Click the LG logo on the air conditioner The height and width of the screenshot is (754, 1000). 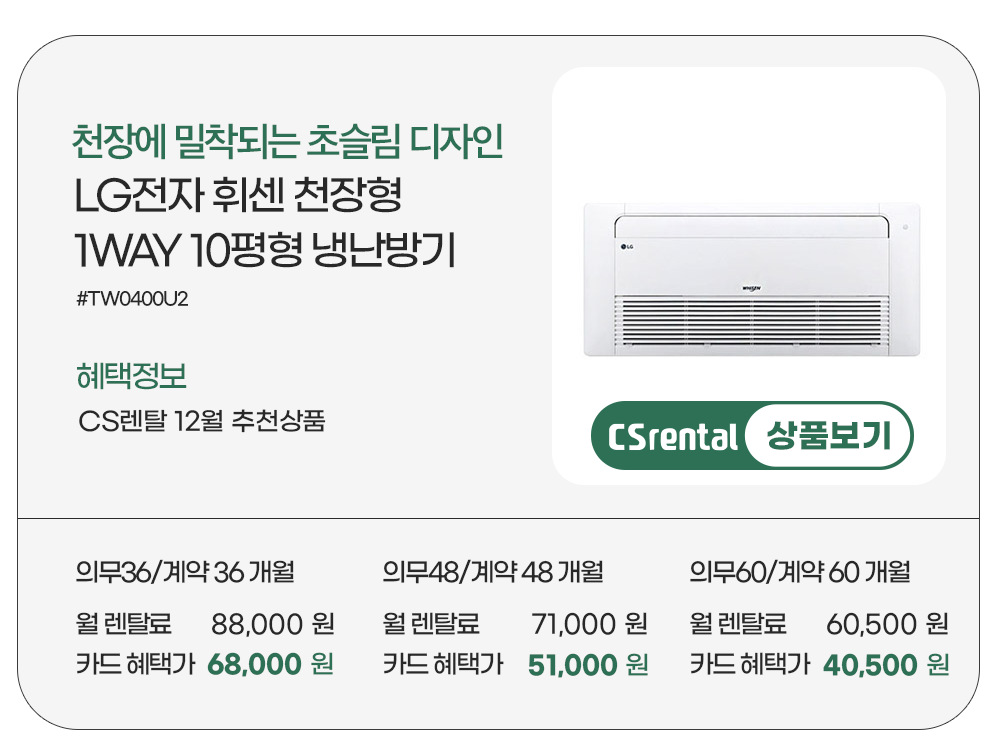pyautogui.click(x=629, y=247)
